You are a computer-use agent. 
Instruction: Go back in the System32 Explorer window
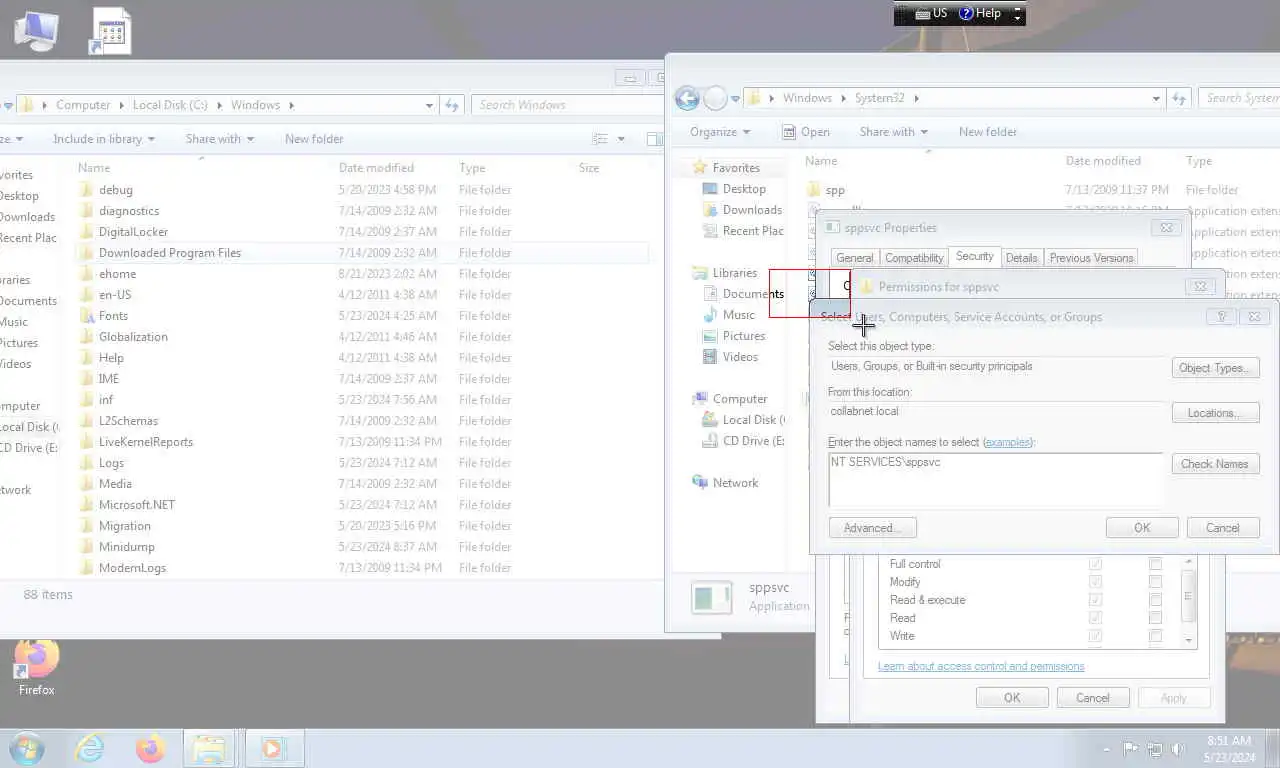pos(687,98)
